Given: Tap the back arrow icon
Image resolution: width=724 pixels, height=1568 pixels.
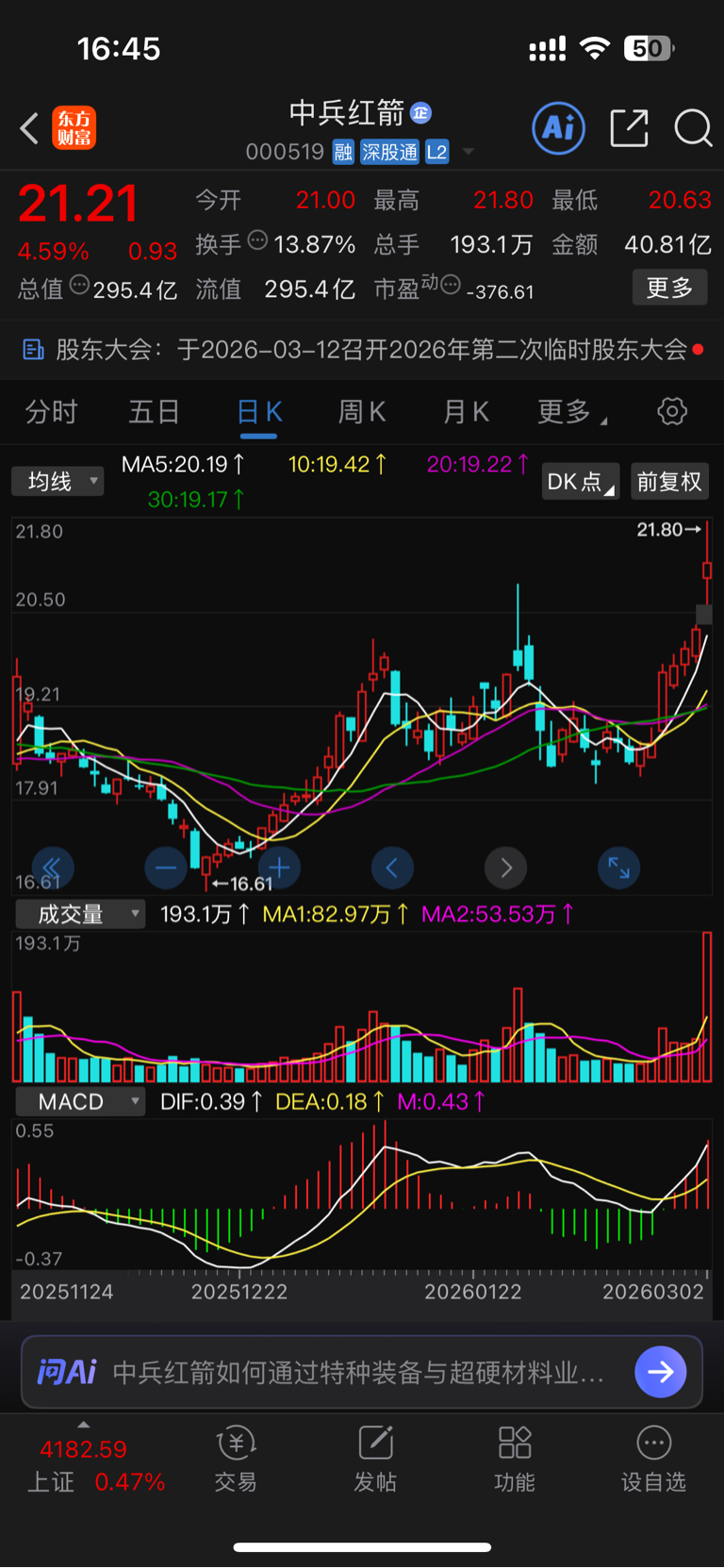Looking at the screenshot, I should (29, 128).
